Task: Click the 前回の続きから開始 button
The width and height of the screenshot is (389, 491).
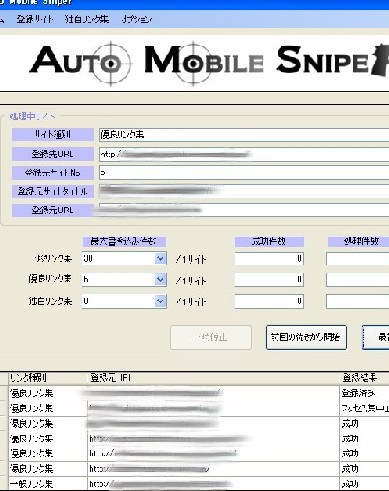Action: [x=306, y=337]
